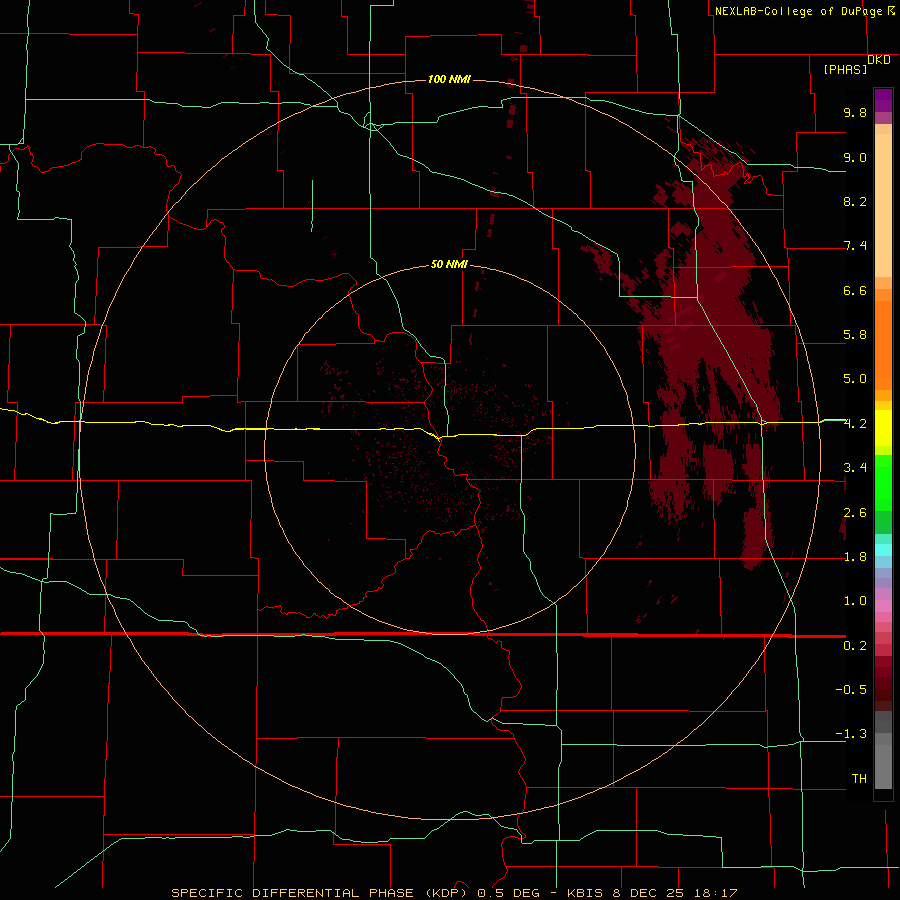Click the 5.0 legend value
Screen dimensions: 900x900
pyautogui.click(x=855, y=379)
